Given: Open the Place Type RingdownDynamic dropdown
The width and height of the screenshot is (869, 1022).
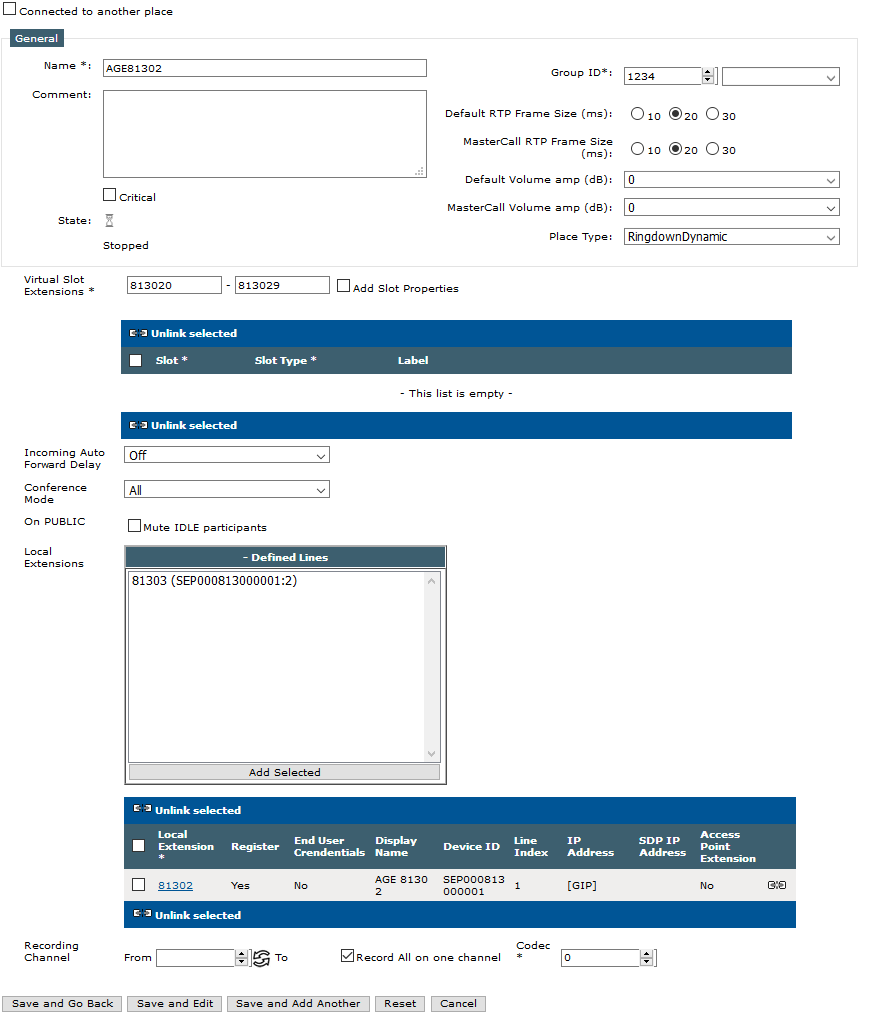Looking at the screenshot, I should (x=731, y=237).
